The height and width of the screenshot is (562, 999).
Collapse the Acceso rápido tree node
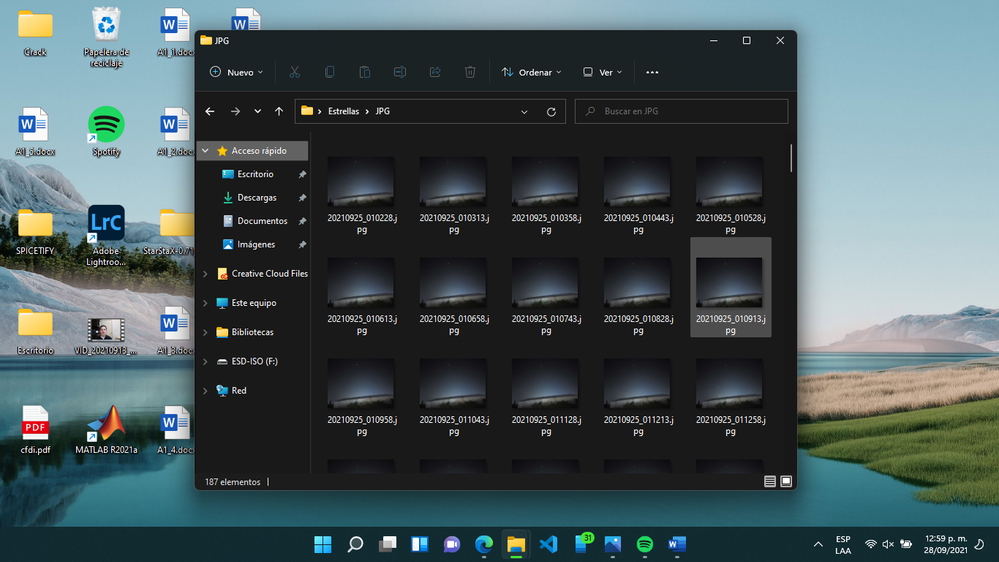point(205,151)
